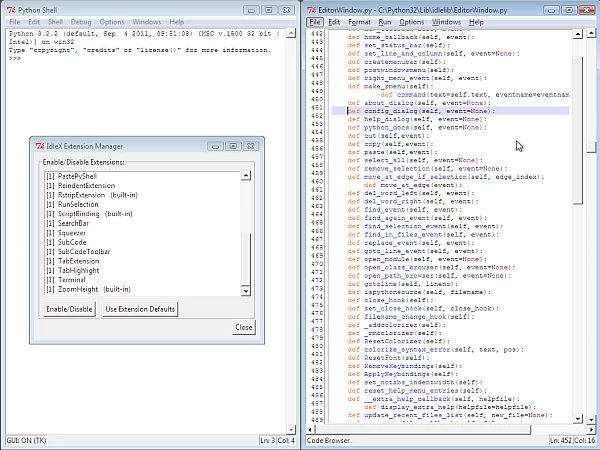Viewport: 600px width, 450px height.
Task: Click GUI: ON (TK) status indicator
Action: click(26, 440)
